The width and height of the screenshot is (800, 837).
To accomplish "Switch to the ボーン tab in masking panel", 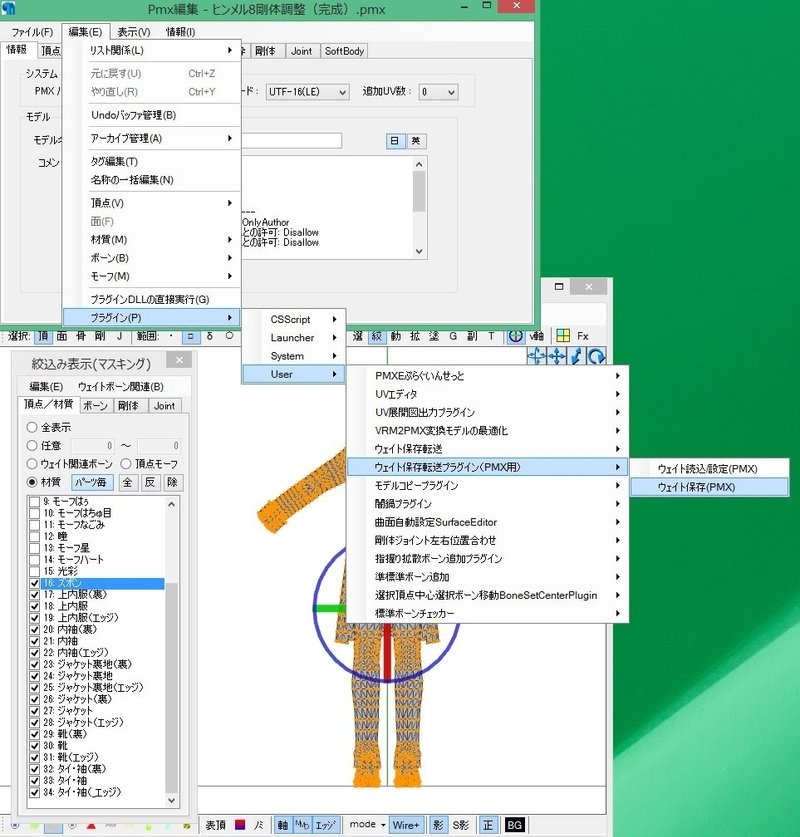I will click(96, 406).
